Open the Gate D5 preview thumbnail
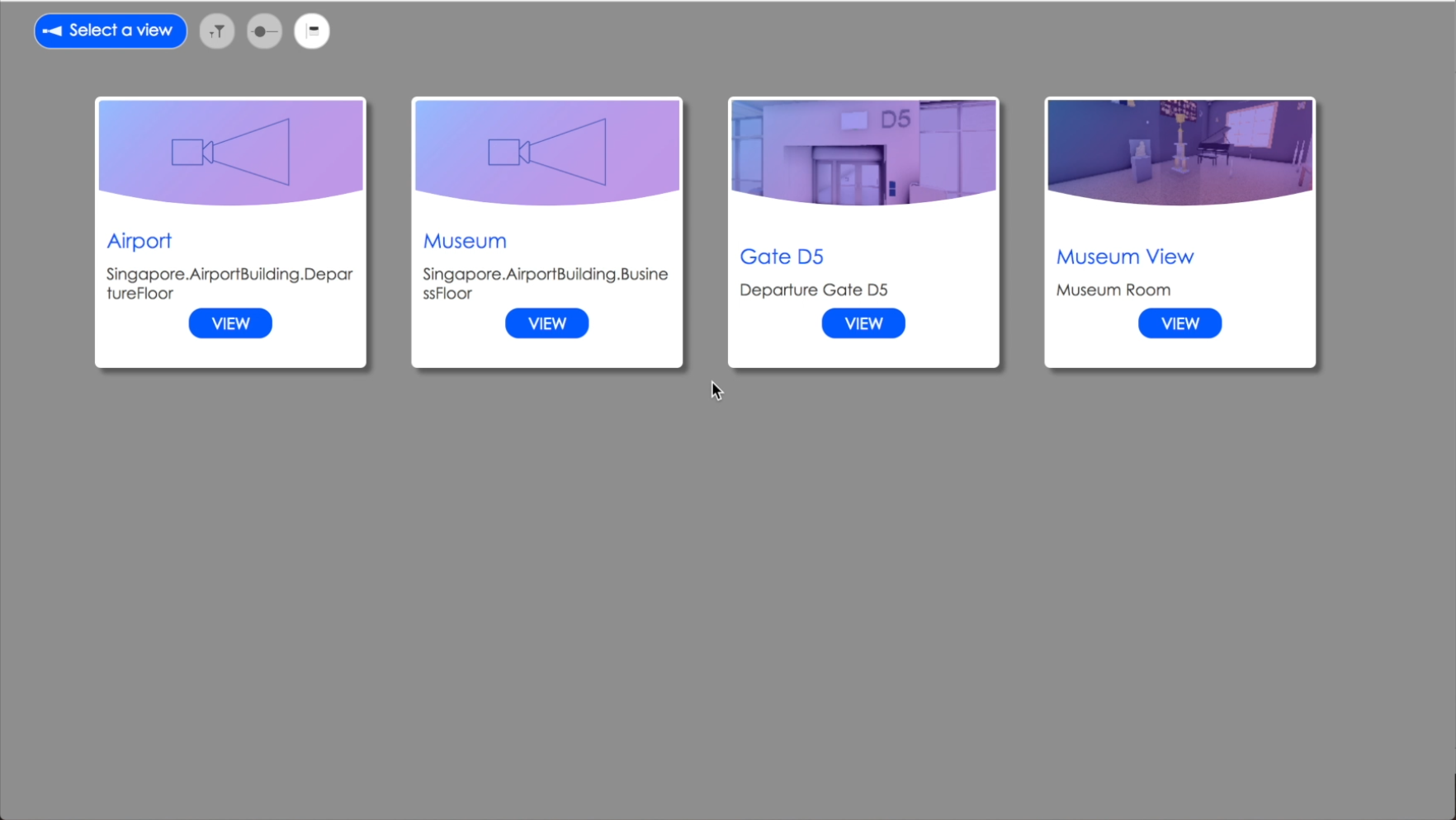Viewport: 1456px width, 820px height. coord(863,153)
